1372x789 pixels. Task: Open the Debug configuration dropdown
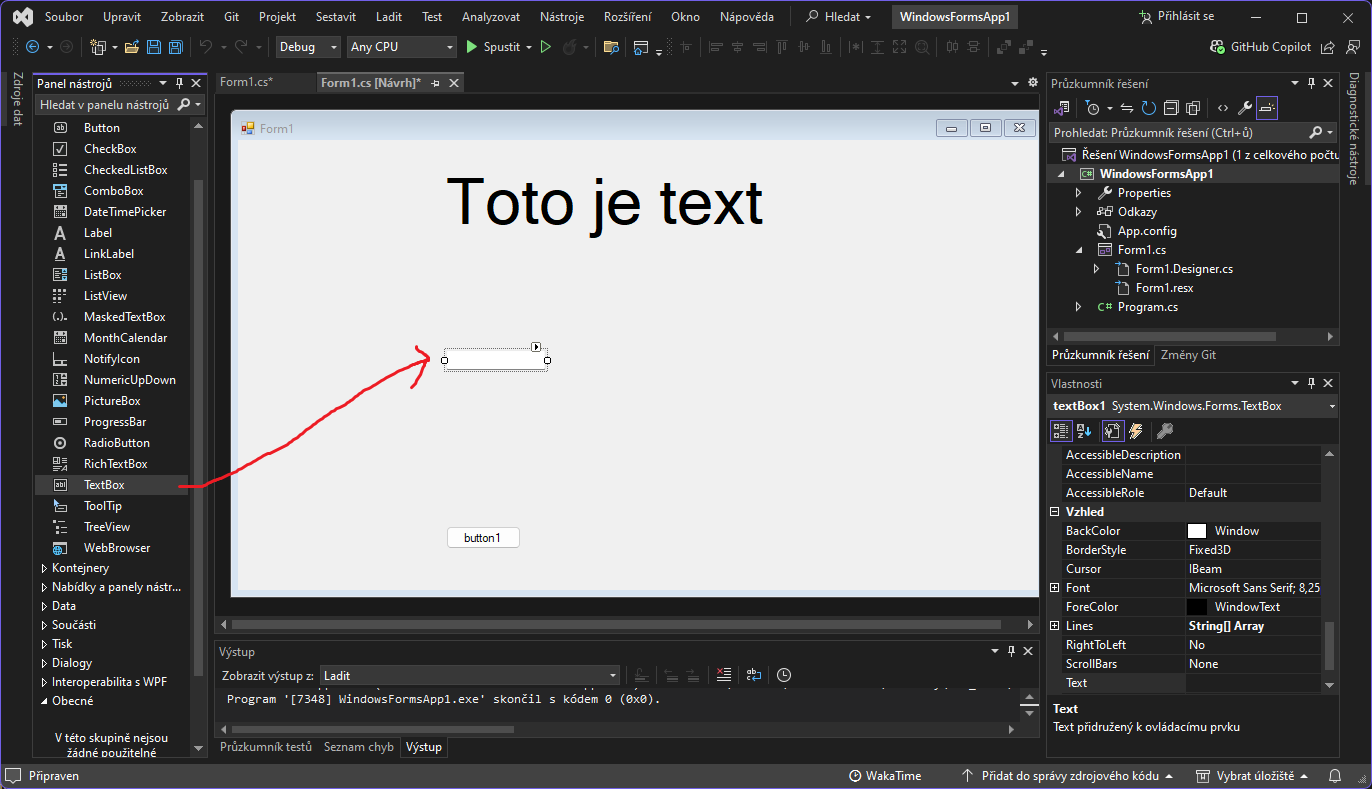(309, 47)
